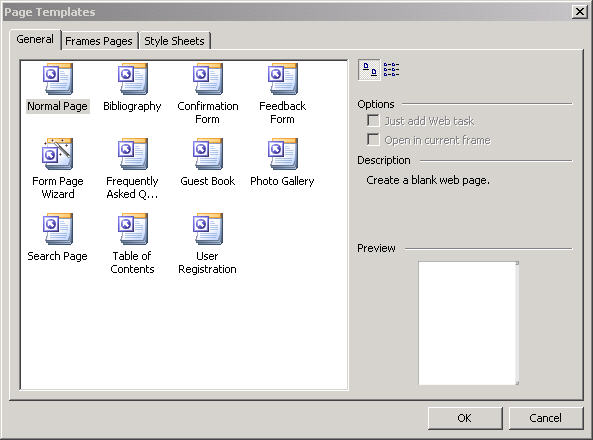Open the Style Sheets tab
The image size is (593, 440).
tap(174, 41)
